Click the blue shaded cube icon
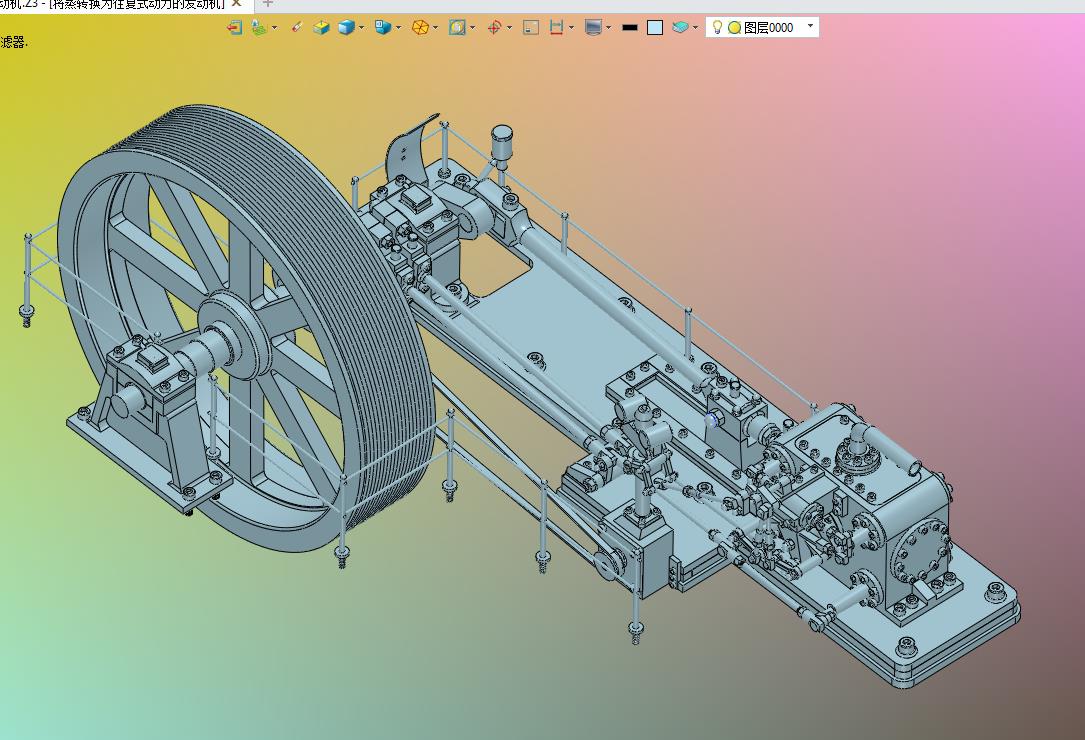This screenshot has width=1085, height=740. pyautogui.click(x=346, y=28)
